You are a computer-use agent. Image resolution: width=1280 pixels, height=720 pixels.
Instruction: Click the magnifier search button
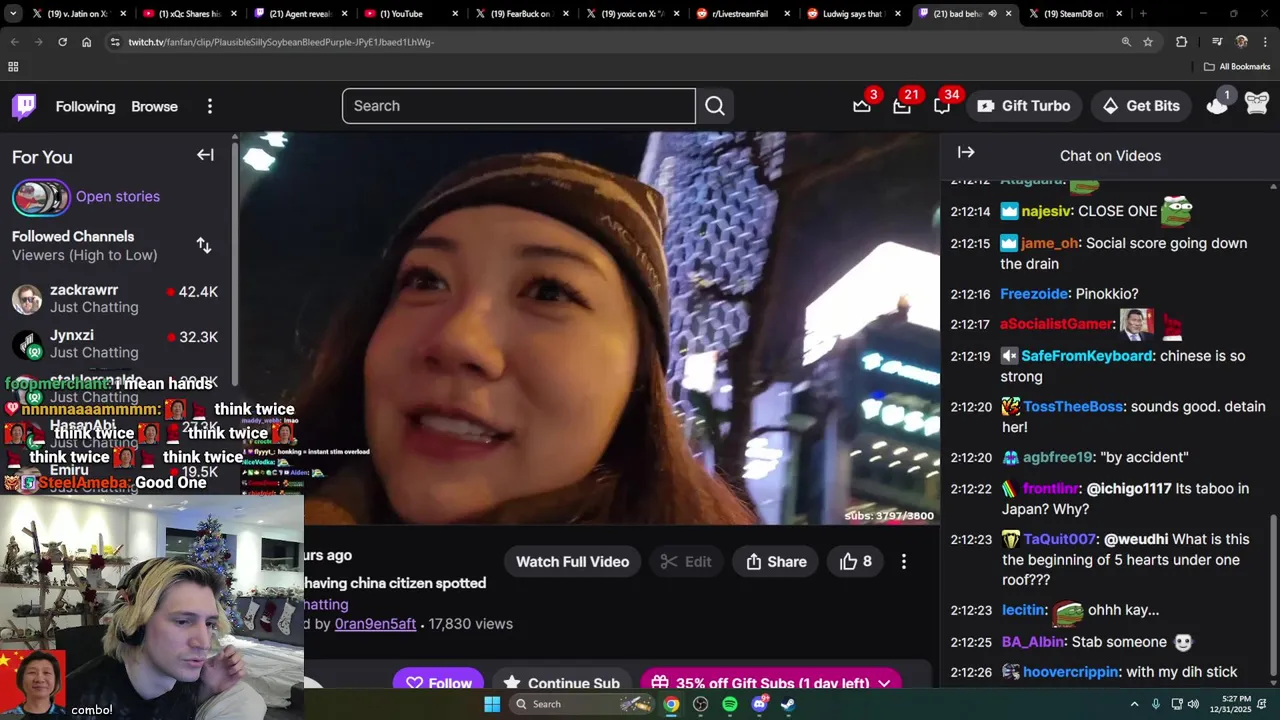click(715, 106)
